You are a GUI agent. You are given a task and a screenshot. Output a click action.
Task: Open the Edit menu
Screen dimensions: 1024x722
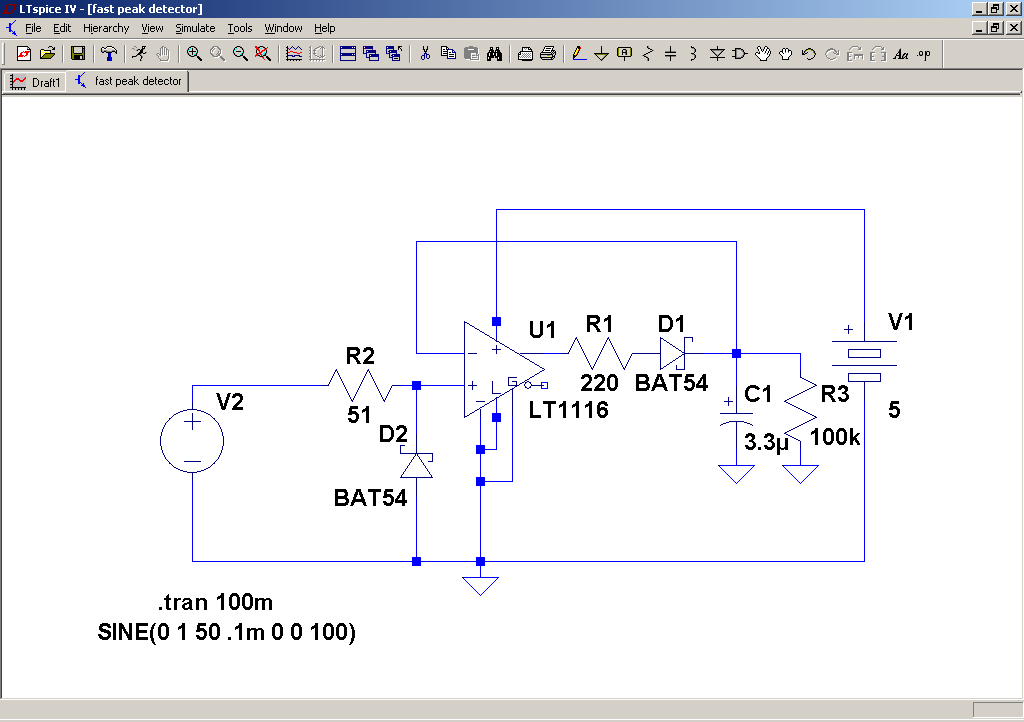(62, 28)
